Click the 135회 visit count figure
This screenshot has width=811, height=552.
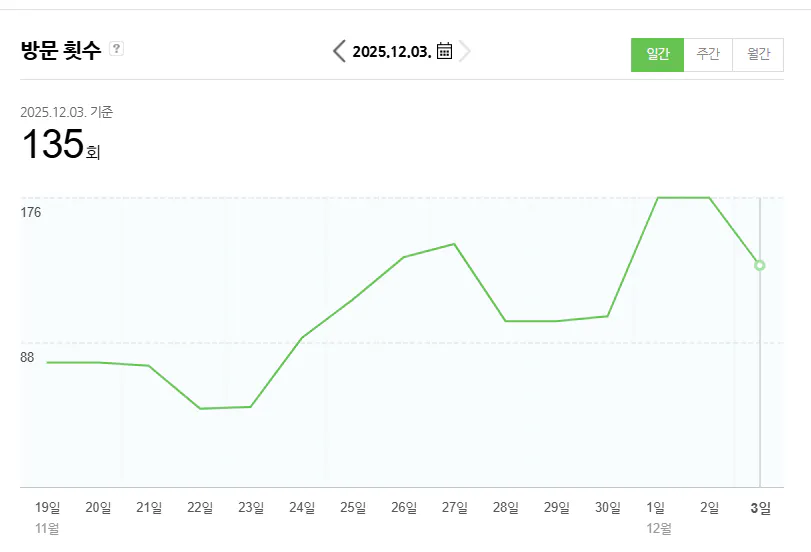[x=61, y=146]
